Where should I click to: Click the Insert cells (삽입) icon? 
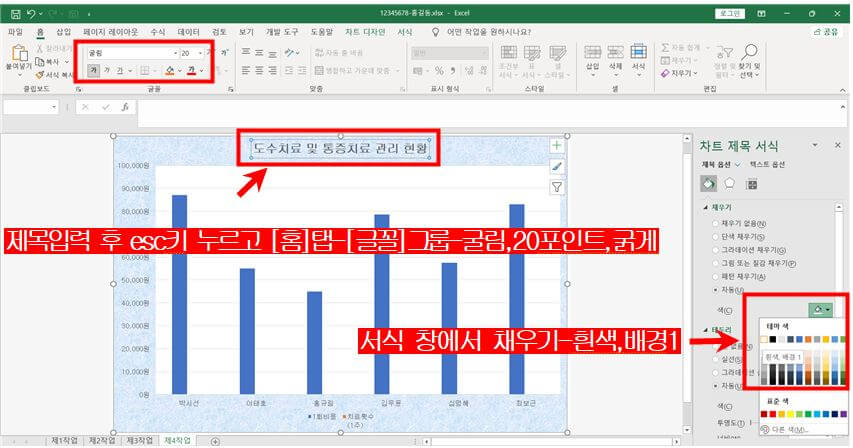pos(592,52)
